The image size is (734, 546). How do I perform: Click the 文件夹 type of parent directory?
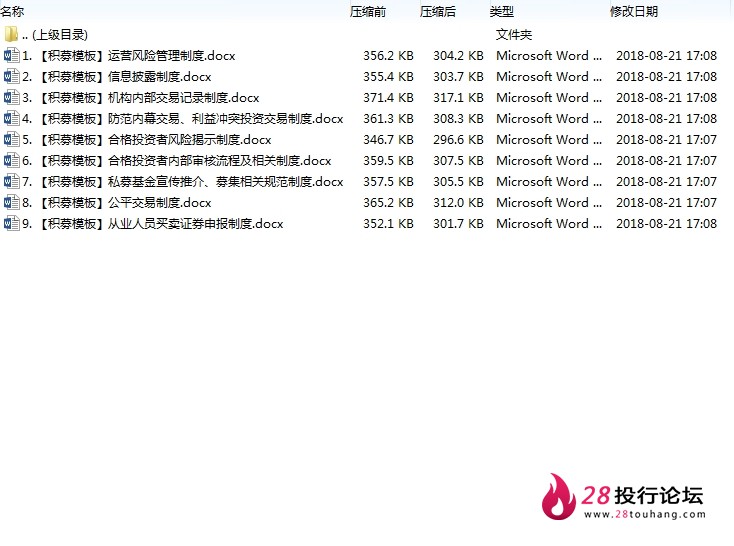514,35
